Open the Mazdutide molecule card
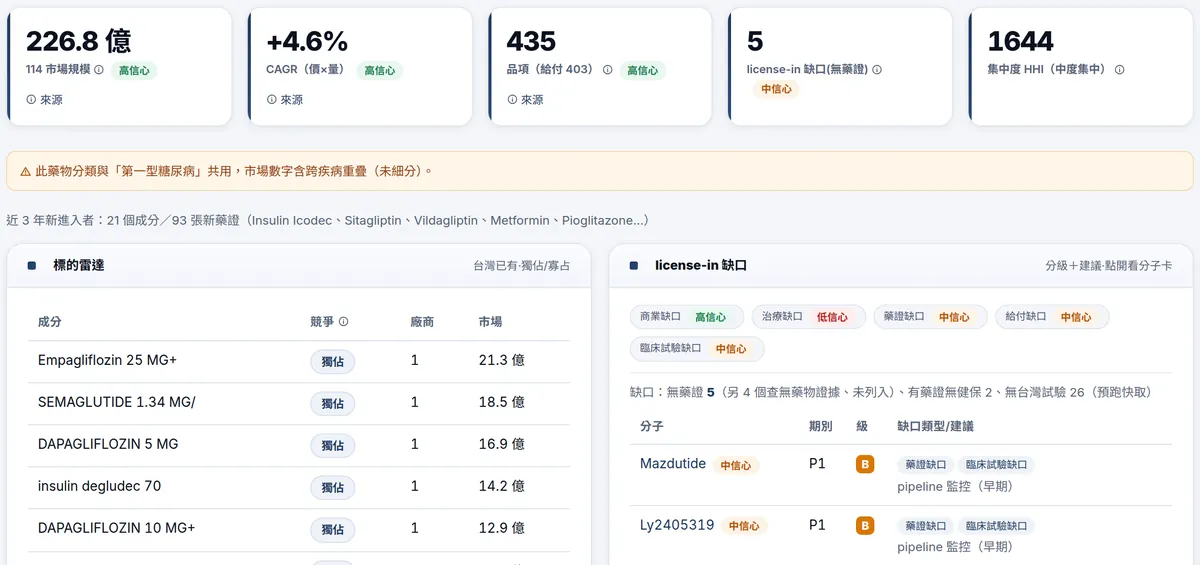Viewport: 1200px width, 565px height. tap(673, 464)
